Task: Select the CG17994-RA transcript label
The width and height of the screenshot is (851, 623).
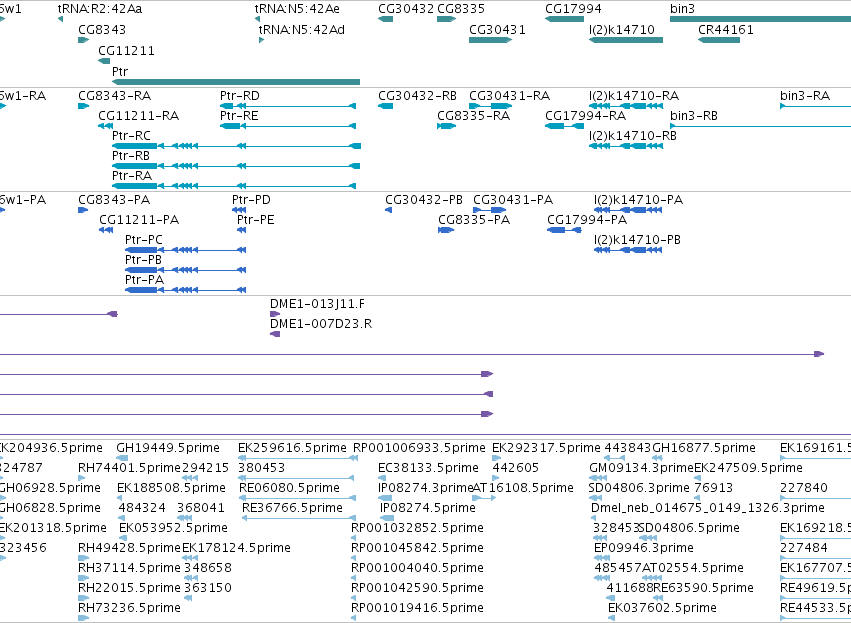Action: 586,116
